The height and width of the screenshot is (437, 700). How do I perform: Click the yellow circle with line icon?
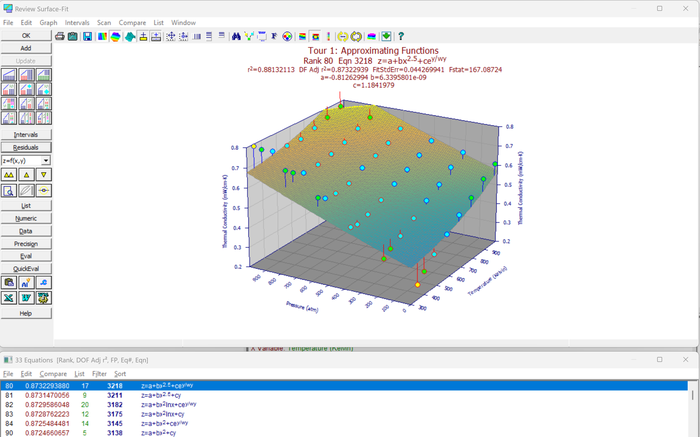[x=44, y=191]
